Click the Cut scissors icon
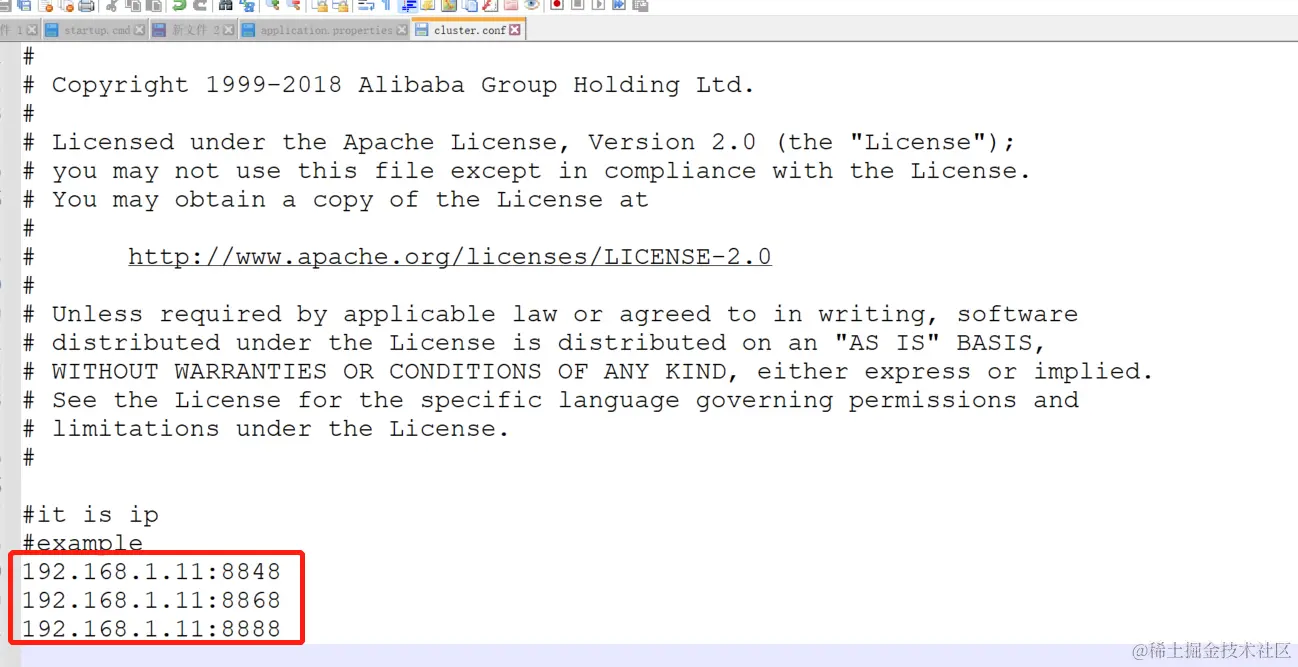The width and height of the screenshot is (1298, 667). (111, 5)
